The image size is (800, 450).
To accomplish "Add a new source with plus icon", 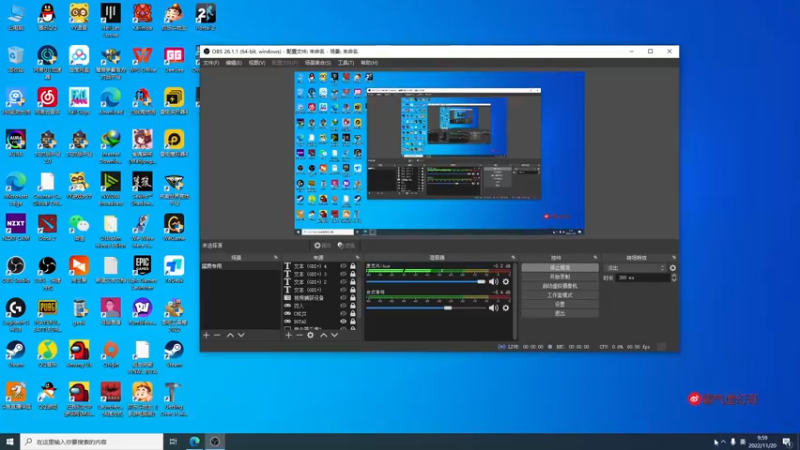I will tap(288, 335).
